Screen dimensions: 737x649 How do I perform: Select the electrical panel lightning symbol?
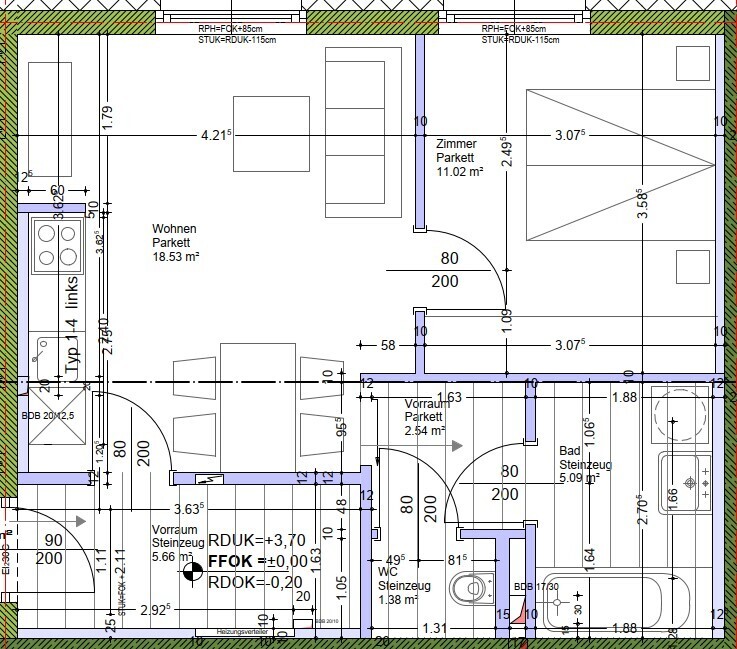coord(210,479)
